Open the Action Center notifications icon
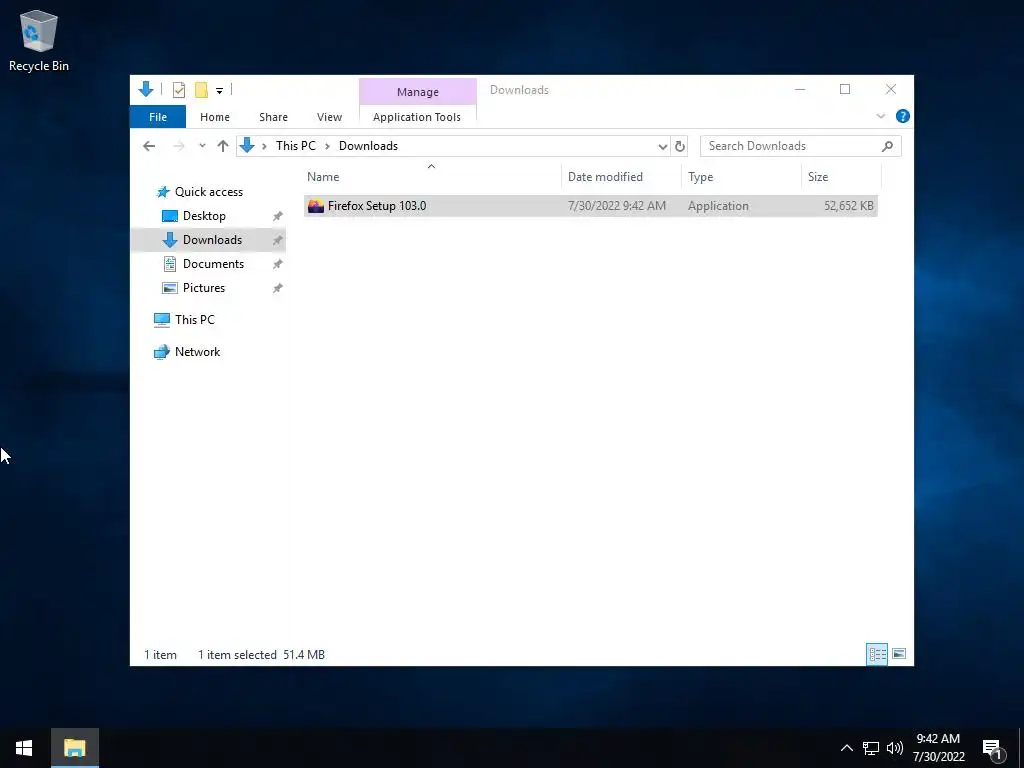Viewport: 1024px width, 768px height. click(x=992, y=748)
